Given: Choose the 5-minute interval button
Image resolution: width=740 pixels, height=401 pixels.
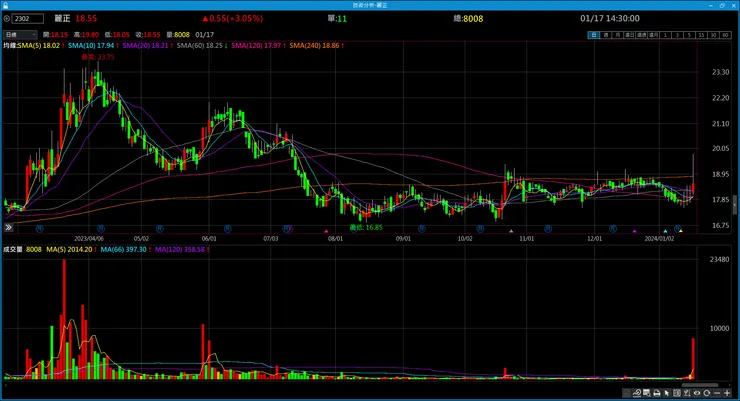Looking at the screenshot, I should pos(689,35).
